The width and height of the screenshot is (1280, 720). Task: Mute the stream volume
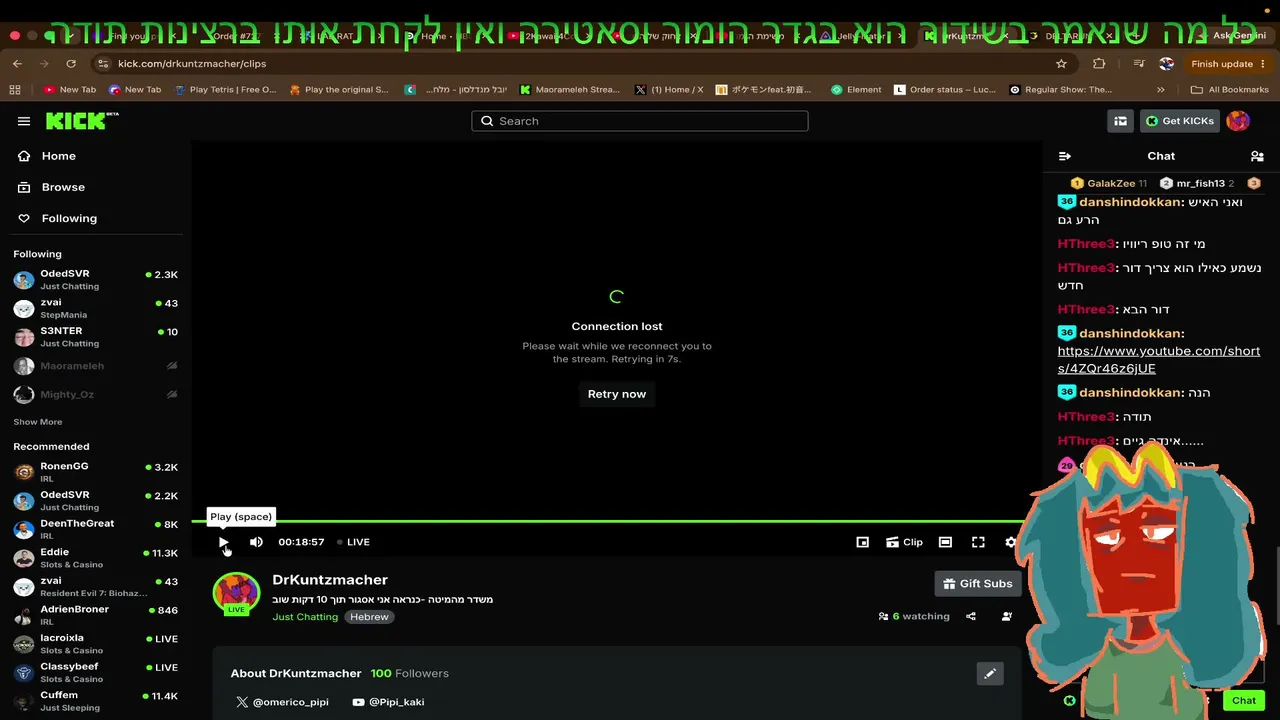click(x=256, y=542)
